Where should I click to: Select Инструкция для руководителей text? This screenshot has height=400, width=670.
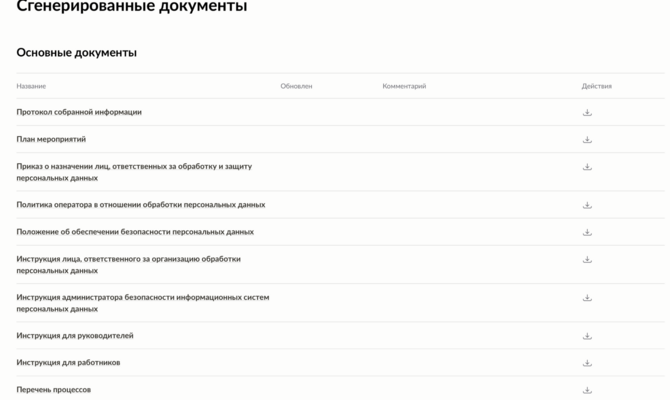75,335
